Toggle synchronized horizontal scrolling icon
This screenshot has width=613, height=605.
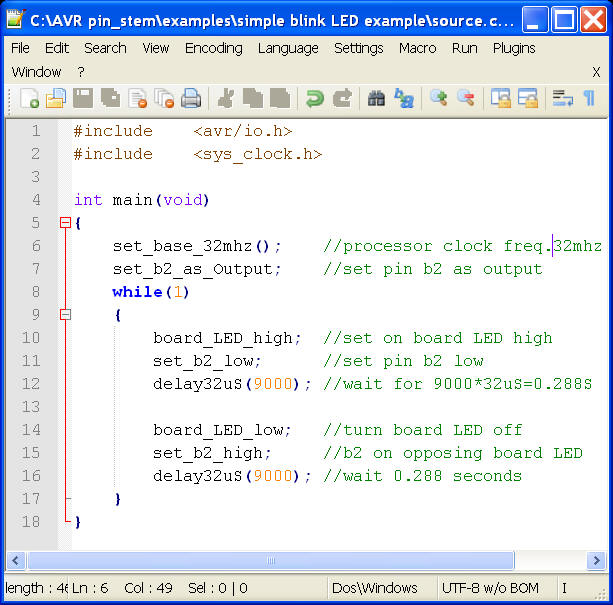(x=528, y=98)
